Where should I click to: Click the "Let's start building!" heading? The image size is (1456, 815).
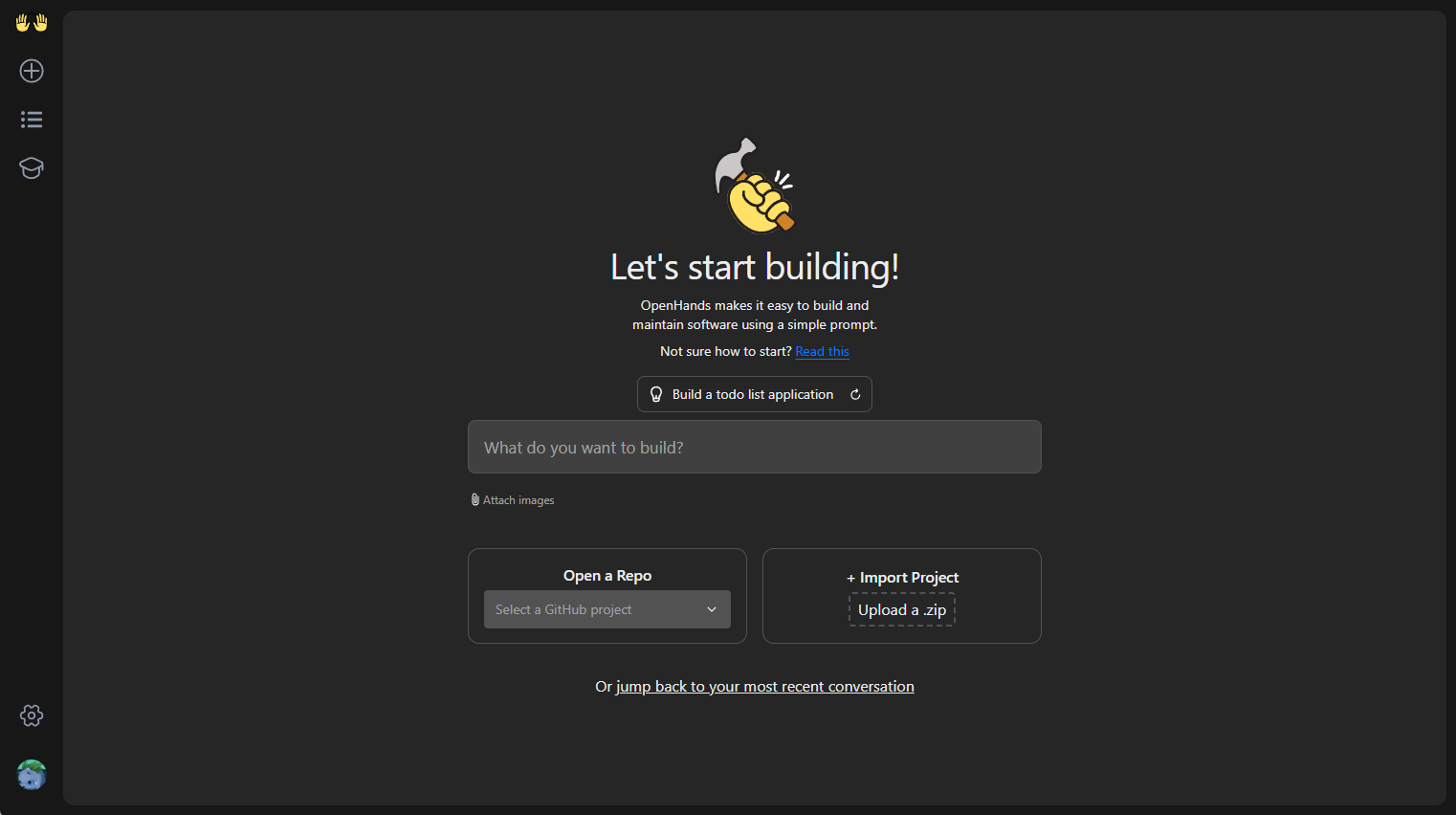coord(755,267)
